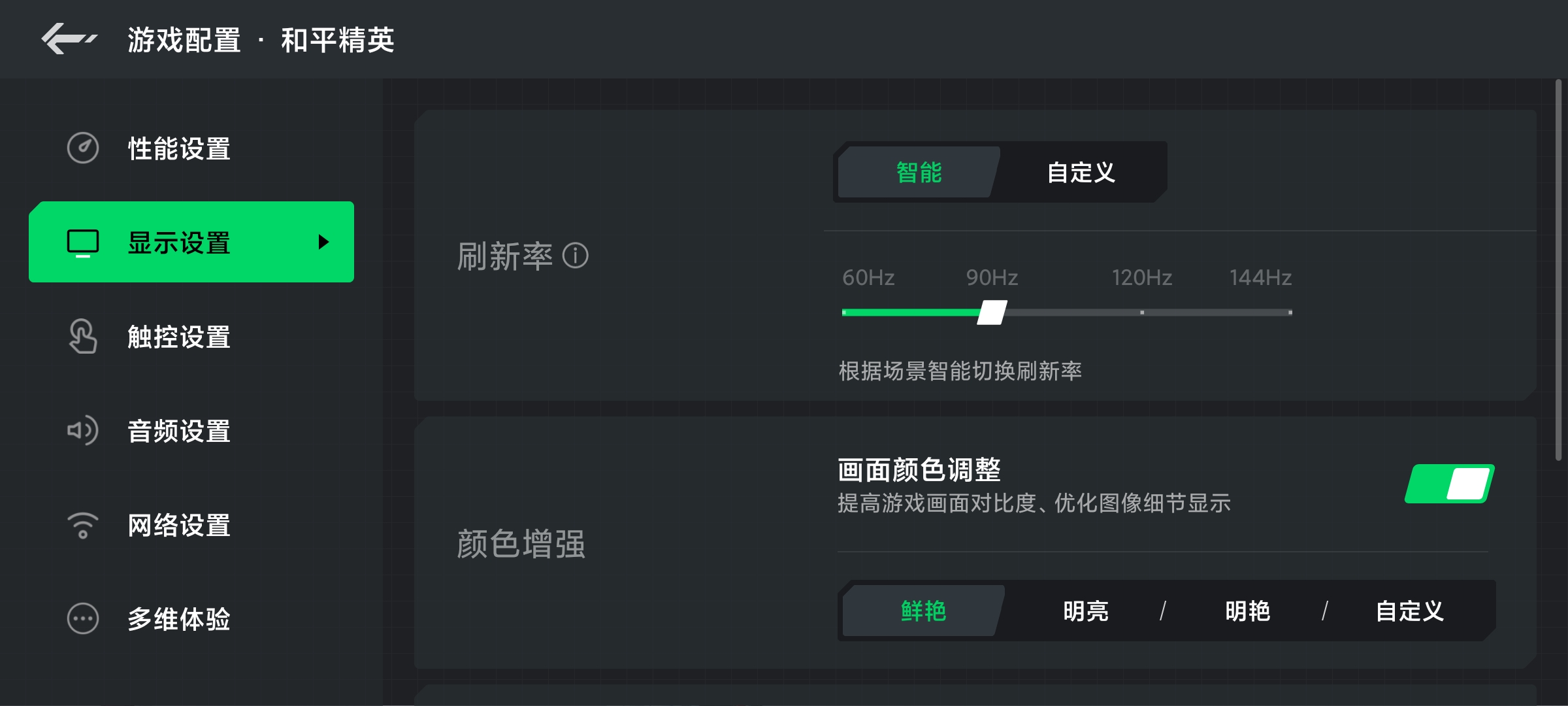Select 智能 refresh rate mode
The height and width of the screenshot is (706, 1568).
coord(919,172)
